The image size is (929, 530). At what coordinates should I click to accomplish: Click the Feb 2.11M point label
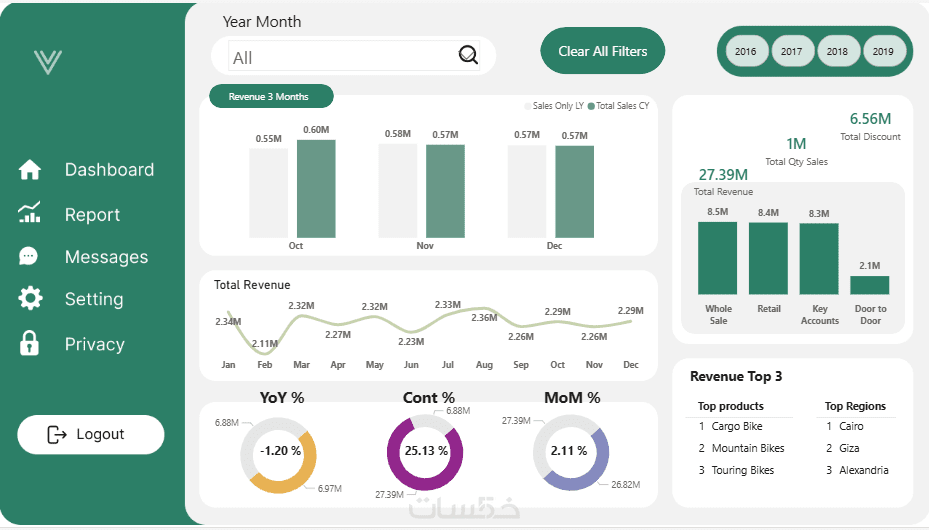tap(265, 343)
